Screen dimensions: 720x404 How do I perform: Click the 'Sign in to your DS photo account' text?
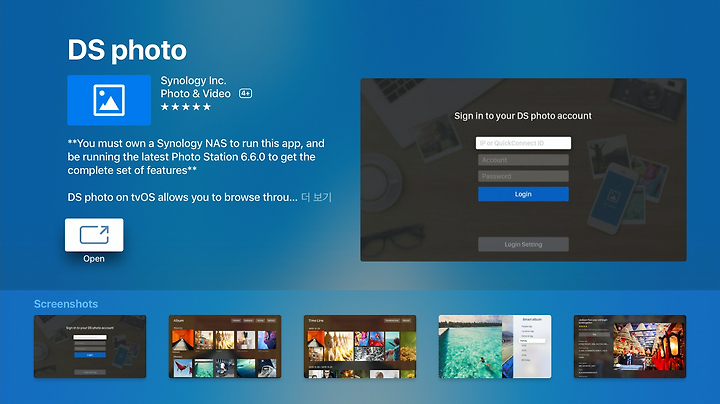(523, 116)
